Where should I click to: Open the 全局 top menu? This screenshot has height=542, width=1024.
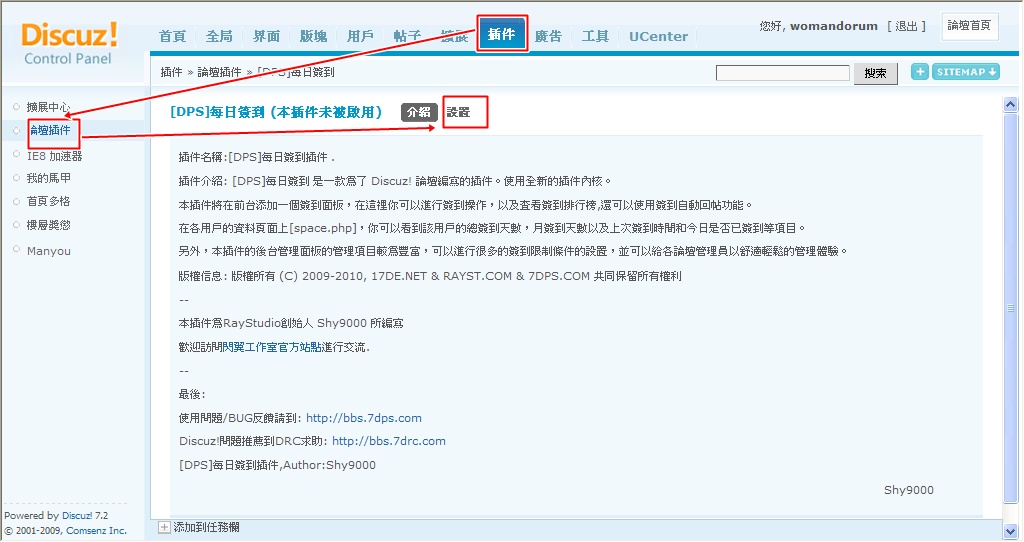click(x=219, y=37)
